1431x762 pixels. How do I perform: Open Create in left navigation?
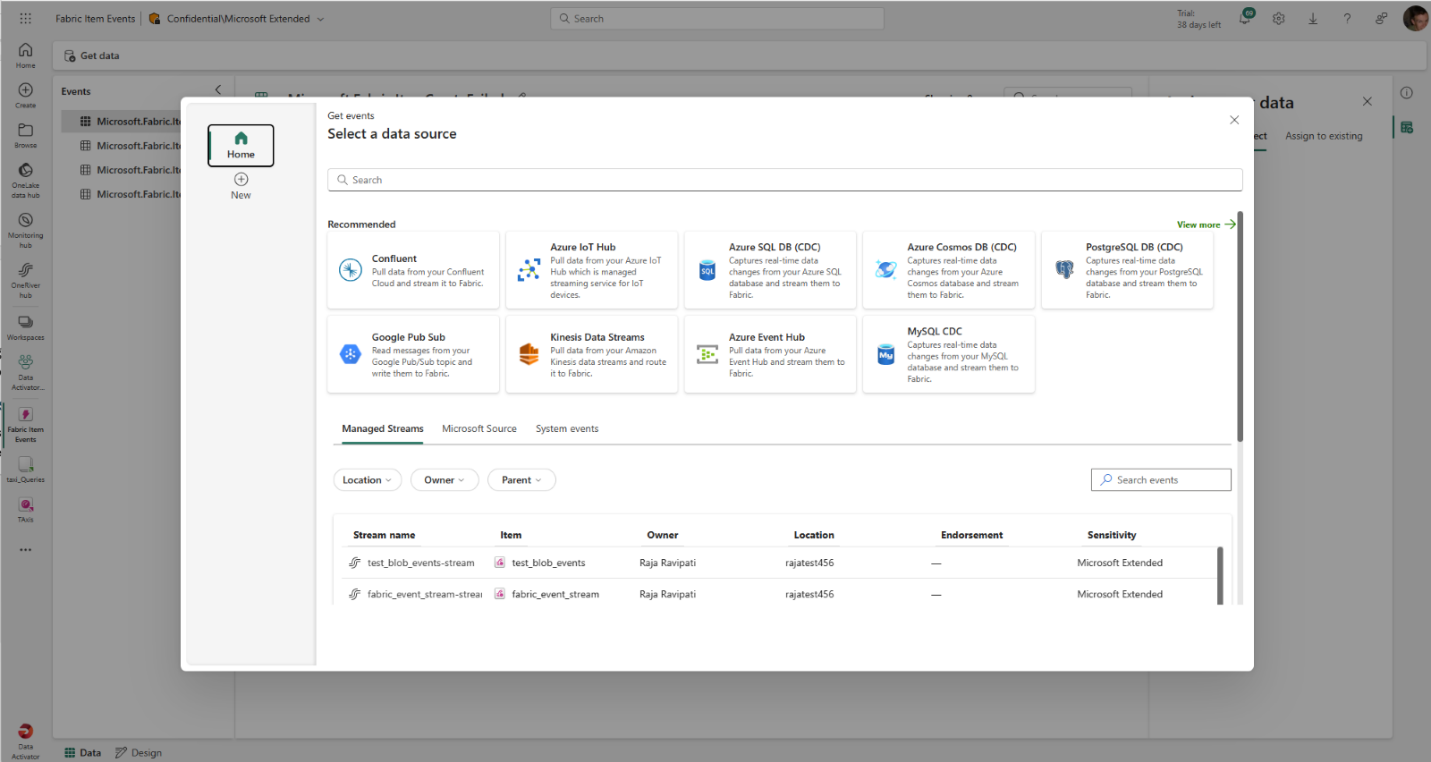[x=25, y=95]
